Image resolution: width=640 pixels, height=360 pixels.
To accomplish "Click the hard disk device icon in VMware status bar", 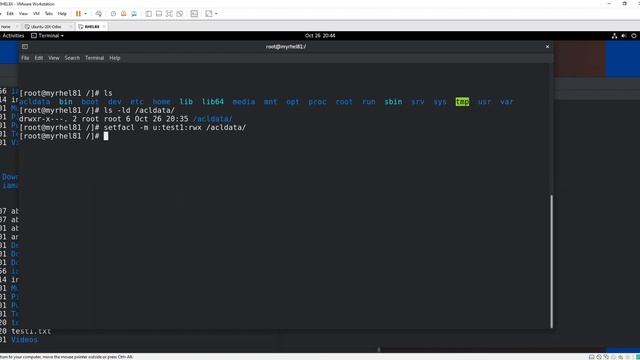I will (x=591, y=357).
